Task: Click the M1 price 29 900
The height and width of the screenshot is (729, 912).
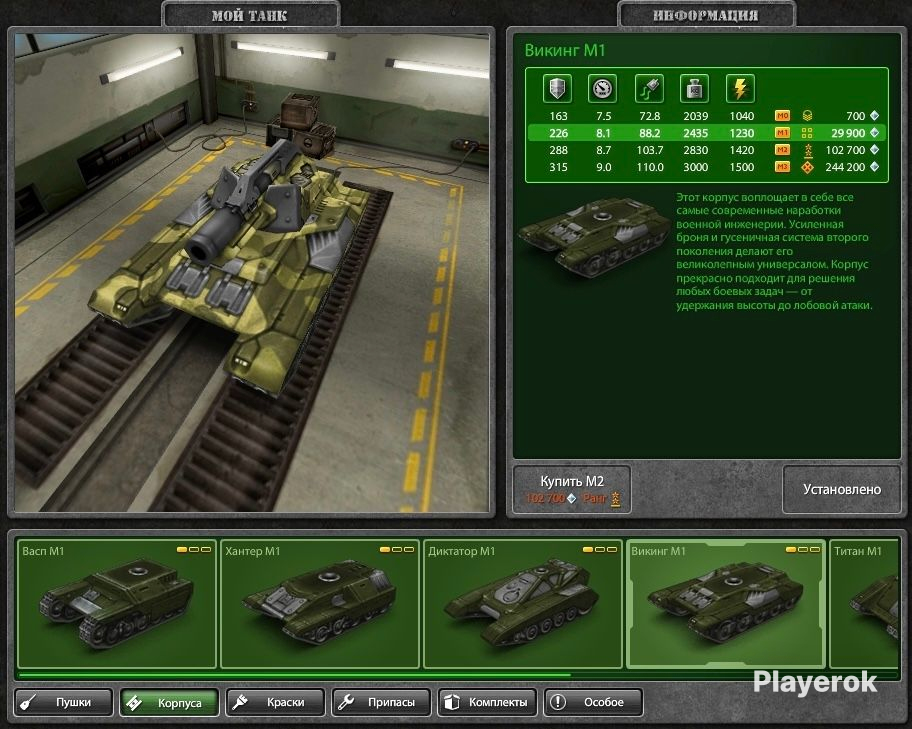Action: (x=848, y=133)
